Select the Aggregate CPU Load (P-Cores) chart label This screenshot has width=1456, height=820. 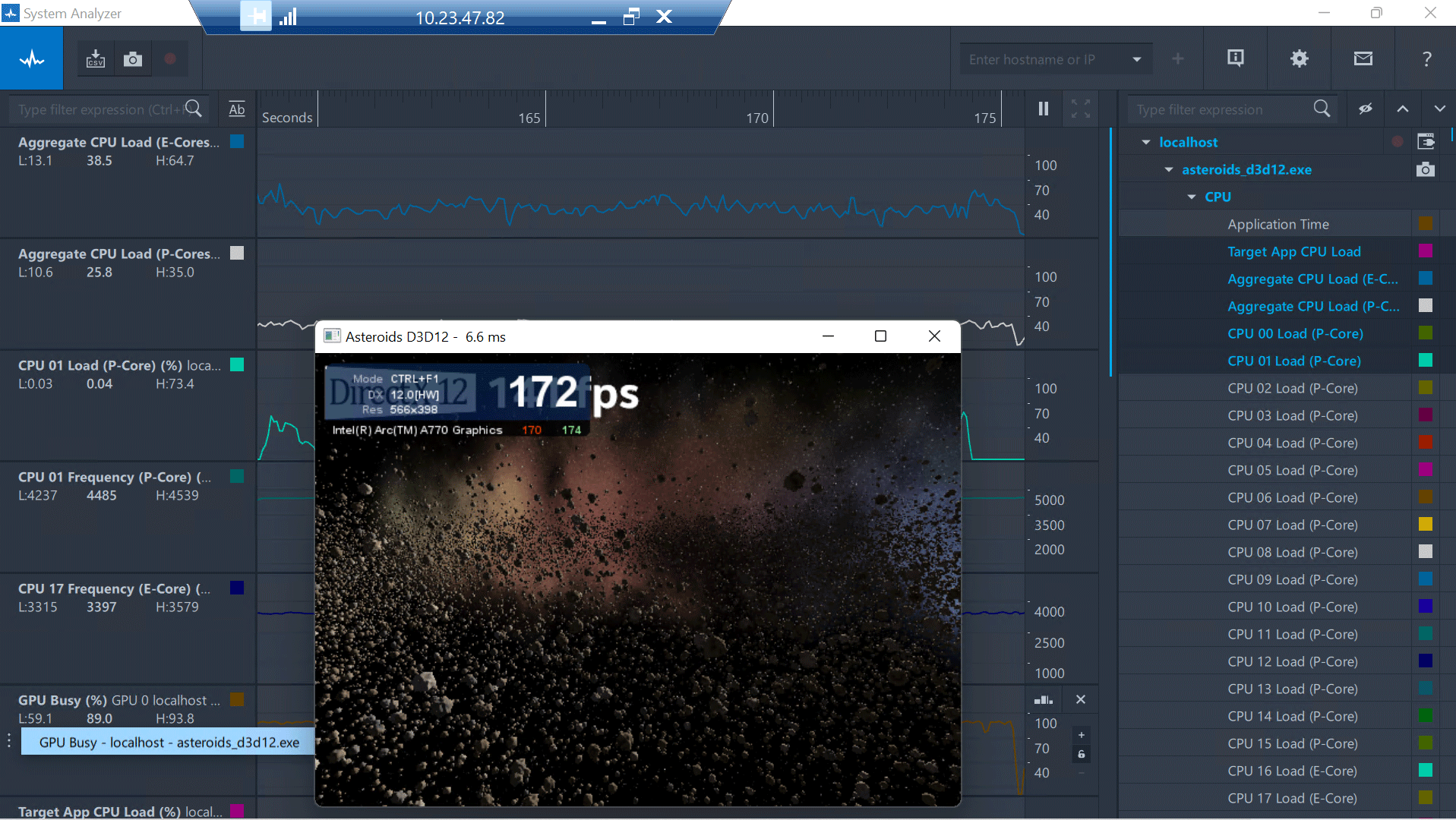pos(119,254)
